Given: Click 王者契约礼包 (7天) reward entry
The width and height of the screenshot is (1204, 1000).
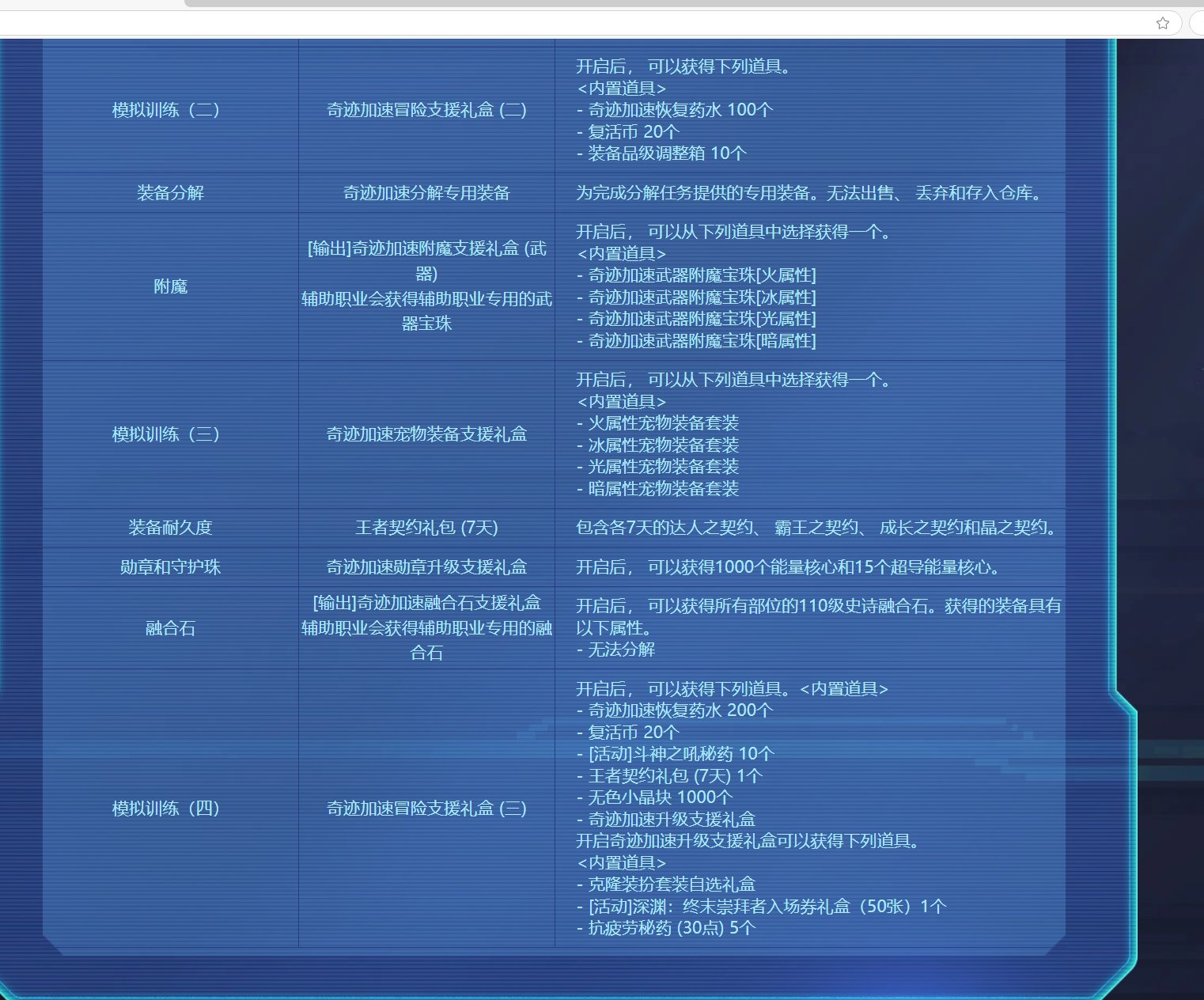Looking at the screenshot, I should [x=426, y=528].
